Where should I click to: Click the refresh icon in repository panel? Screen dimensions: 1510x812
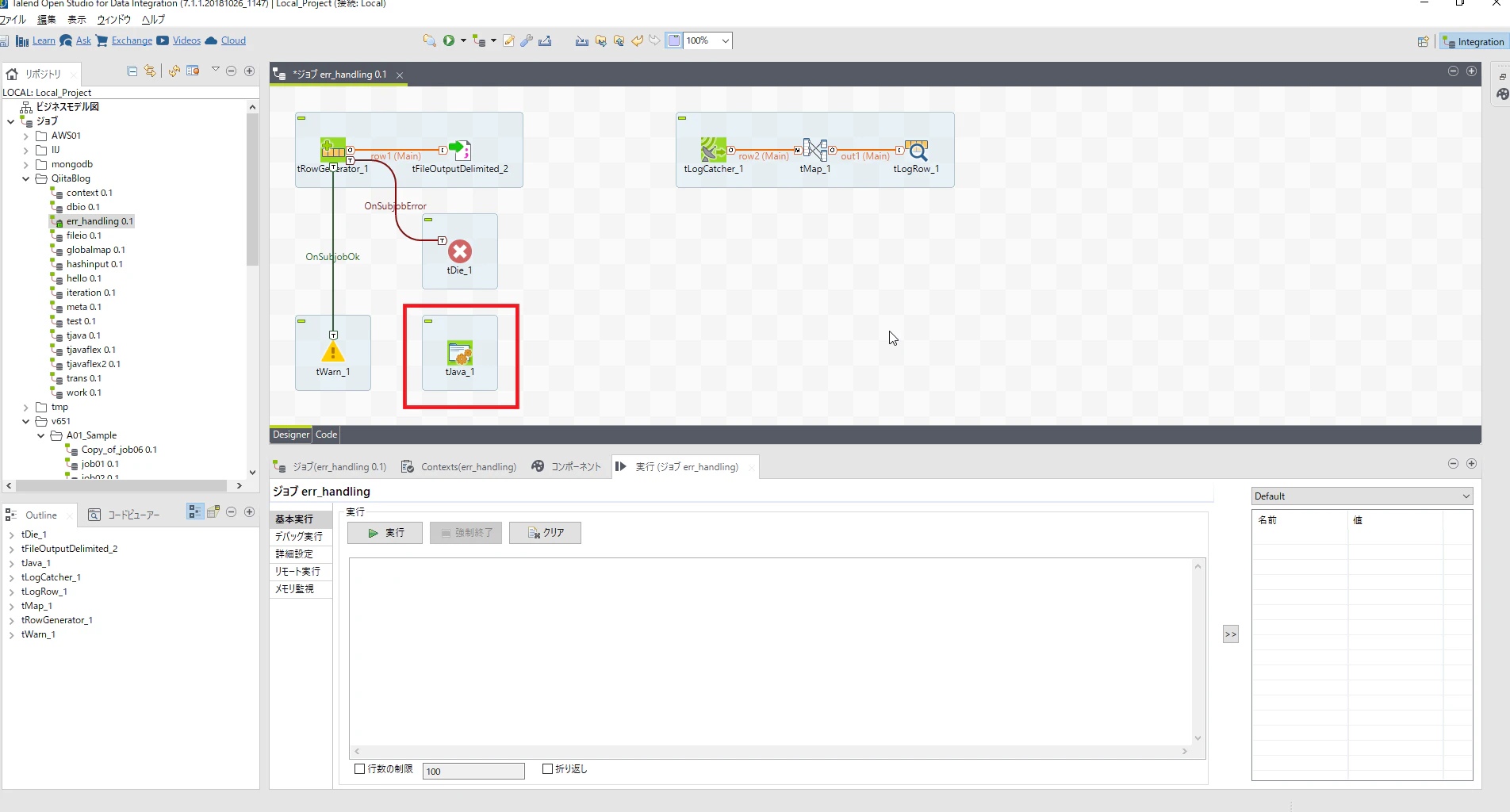point(174,71)
